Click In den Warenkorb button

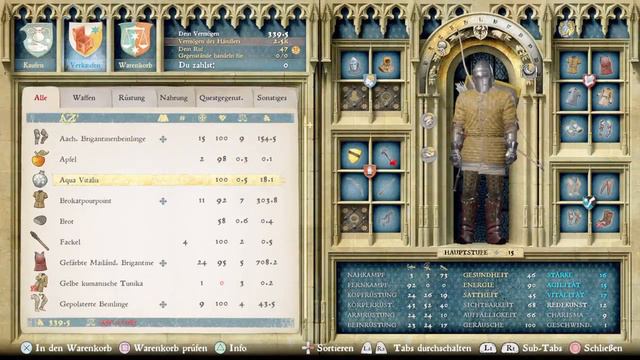click(x=66, y=348)
